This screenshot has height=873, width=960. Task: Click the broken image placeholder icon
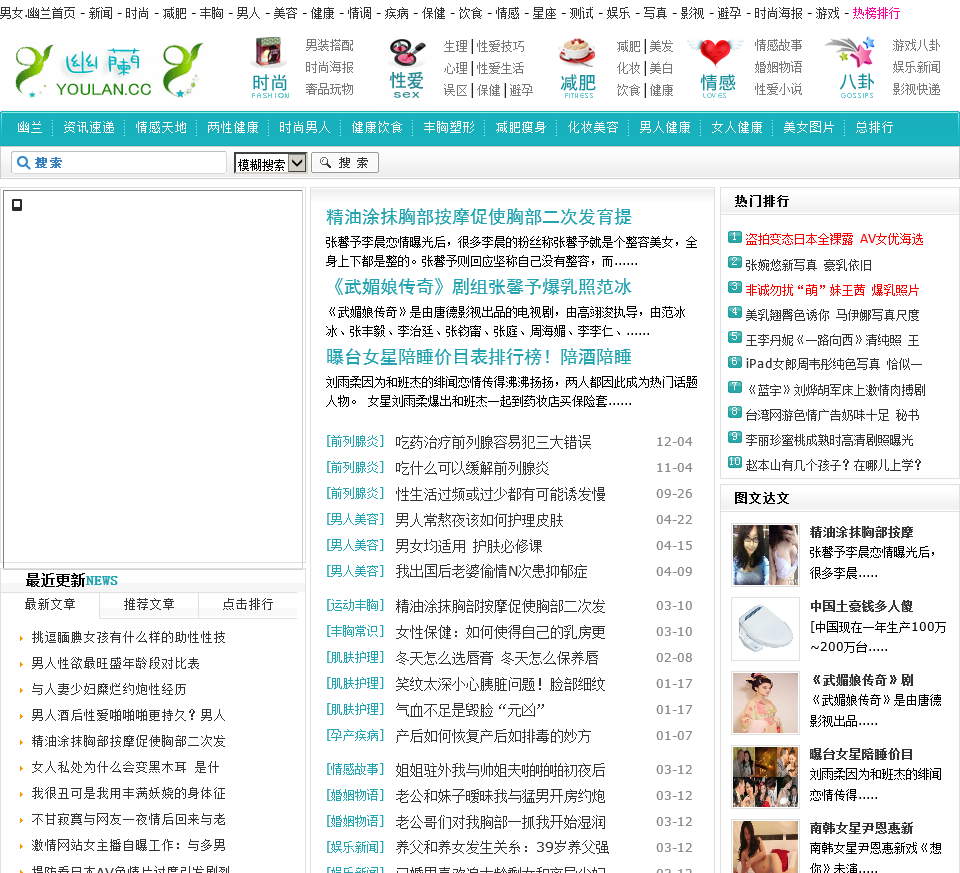[x=17, y=205]
